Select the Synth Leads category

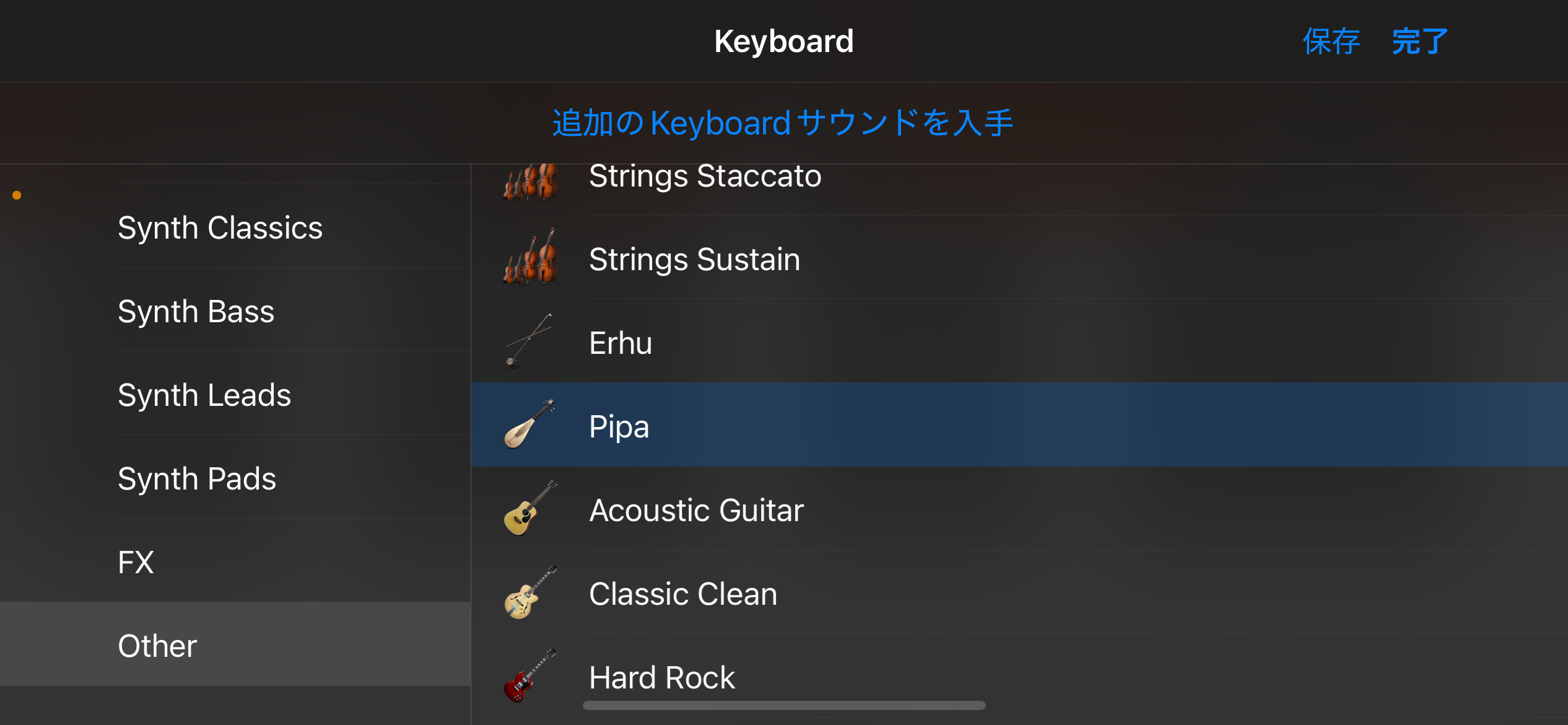[204, 395]
